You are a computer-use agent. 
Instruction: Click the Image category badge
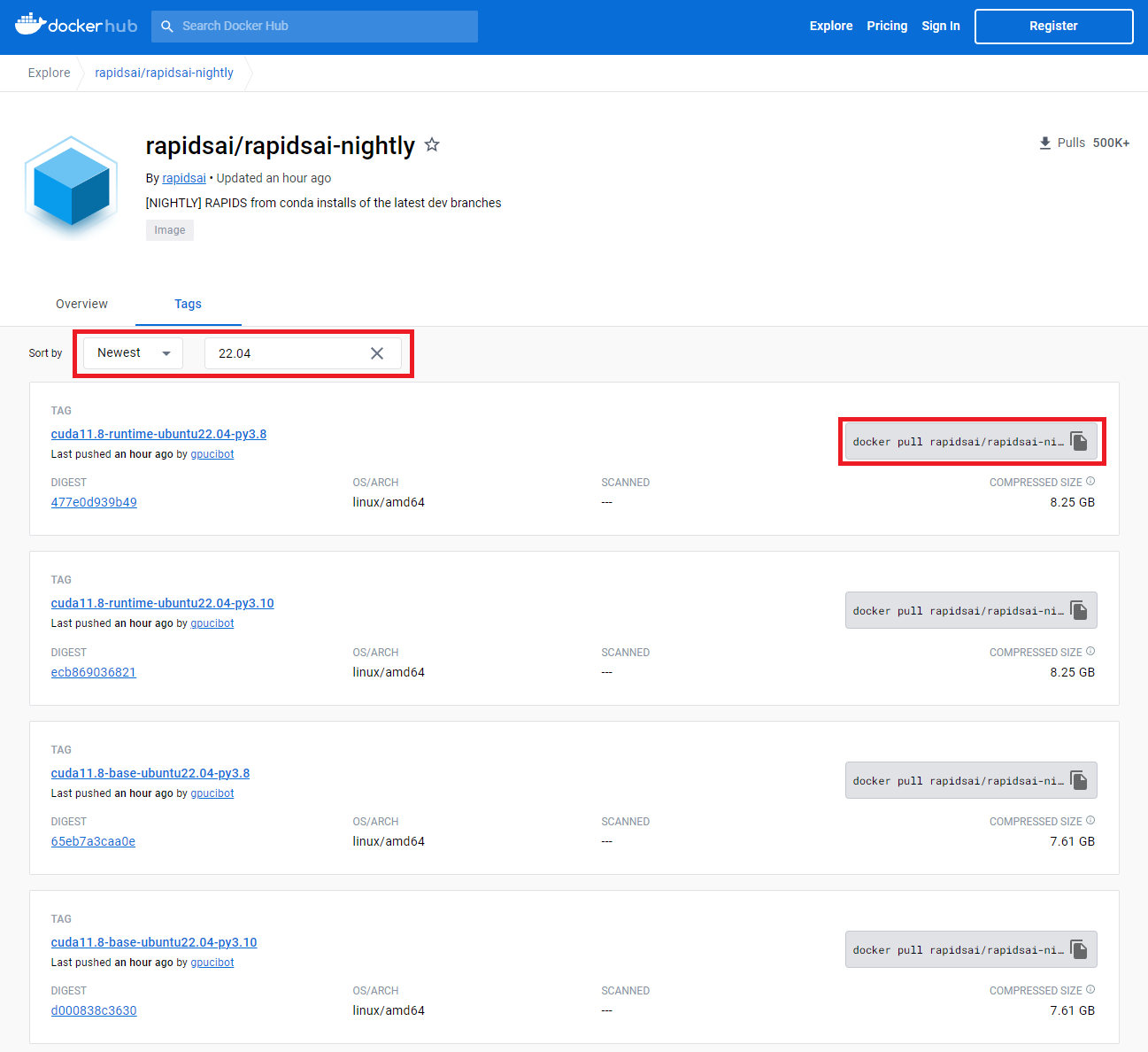click(x=170, y=230)
